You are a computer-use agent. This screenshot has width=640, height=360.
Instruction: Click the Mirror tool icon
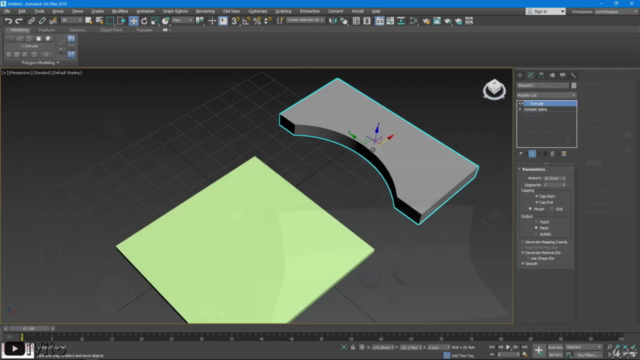pos(333,21)
